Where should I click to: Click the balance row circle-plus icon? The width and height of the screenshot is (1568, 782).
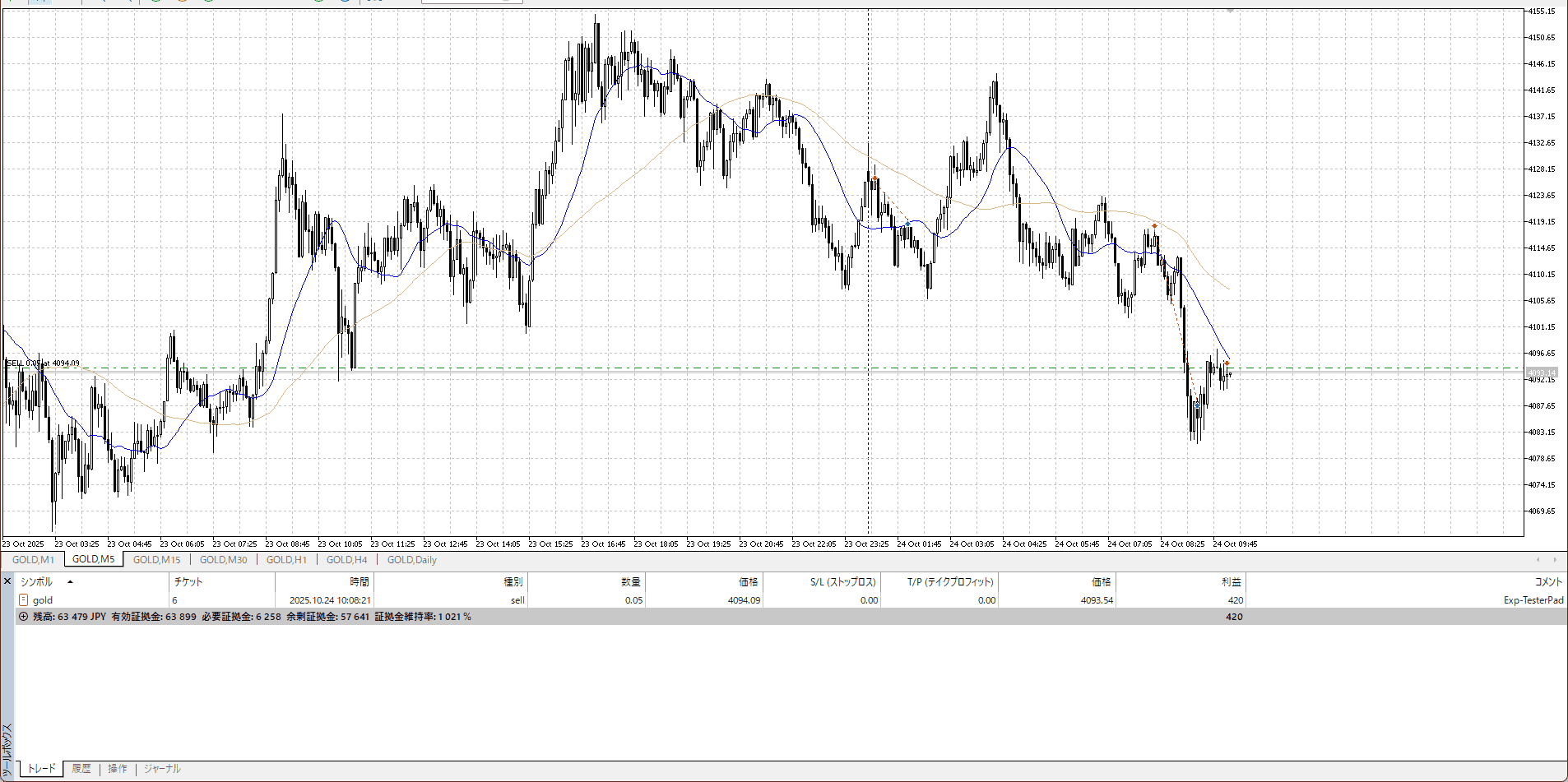pyautogui.click(x=23, y=617)
